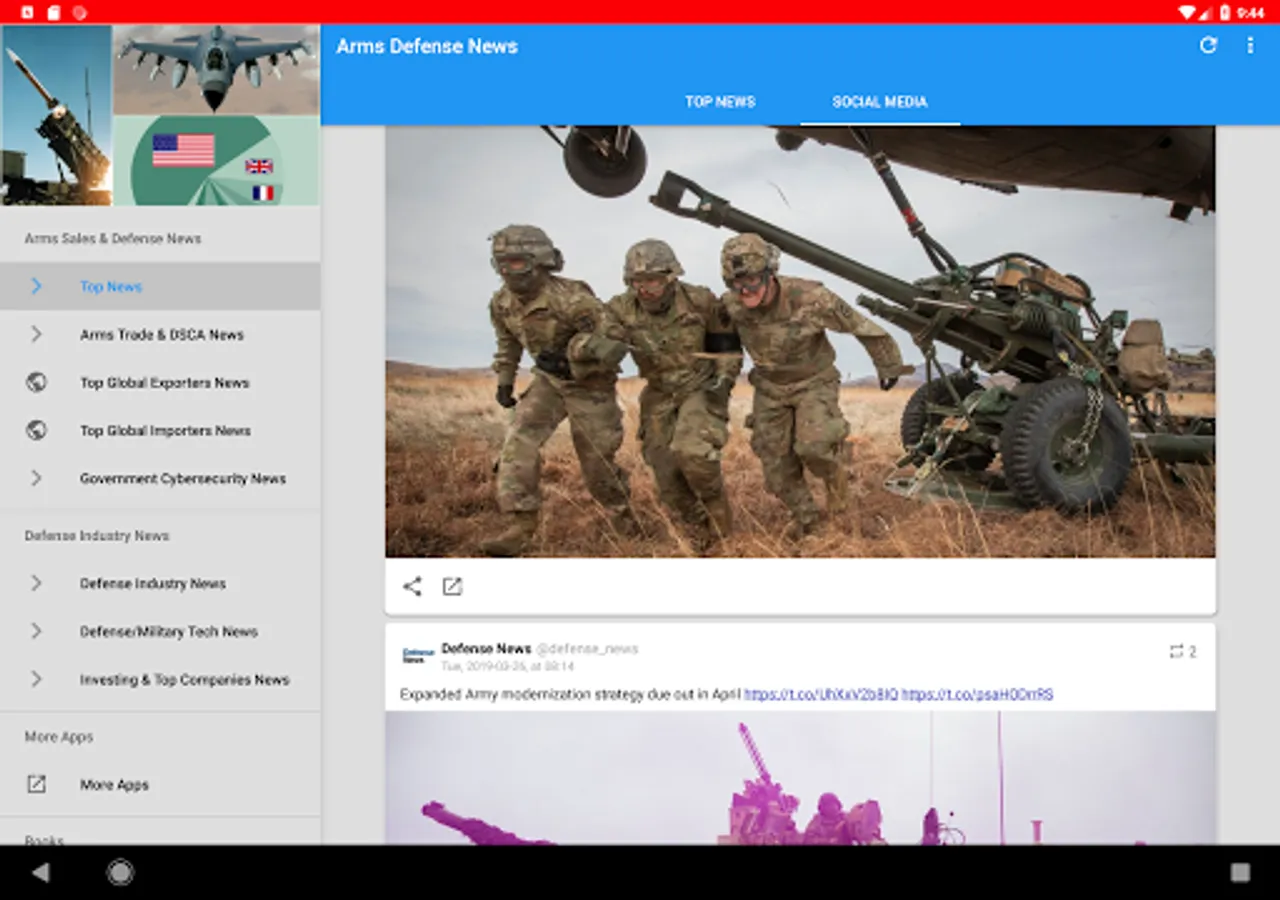Follow the first t.co link in tweet
Image resolution: width=1280 pixels, height=900 pixels.
821,694
